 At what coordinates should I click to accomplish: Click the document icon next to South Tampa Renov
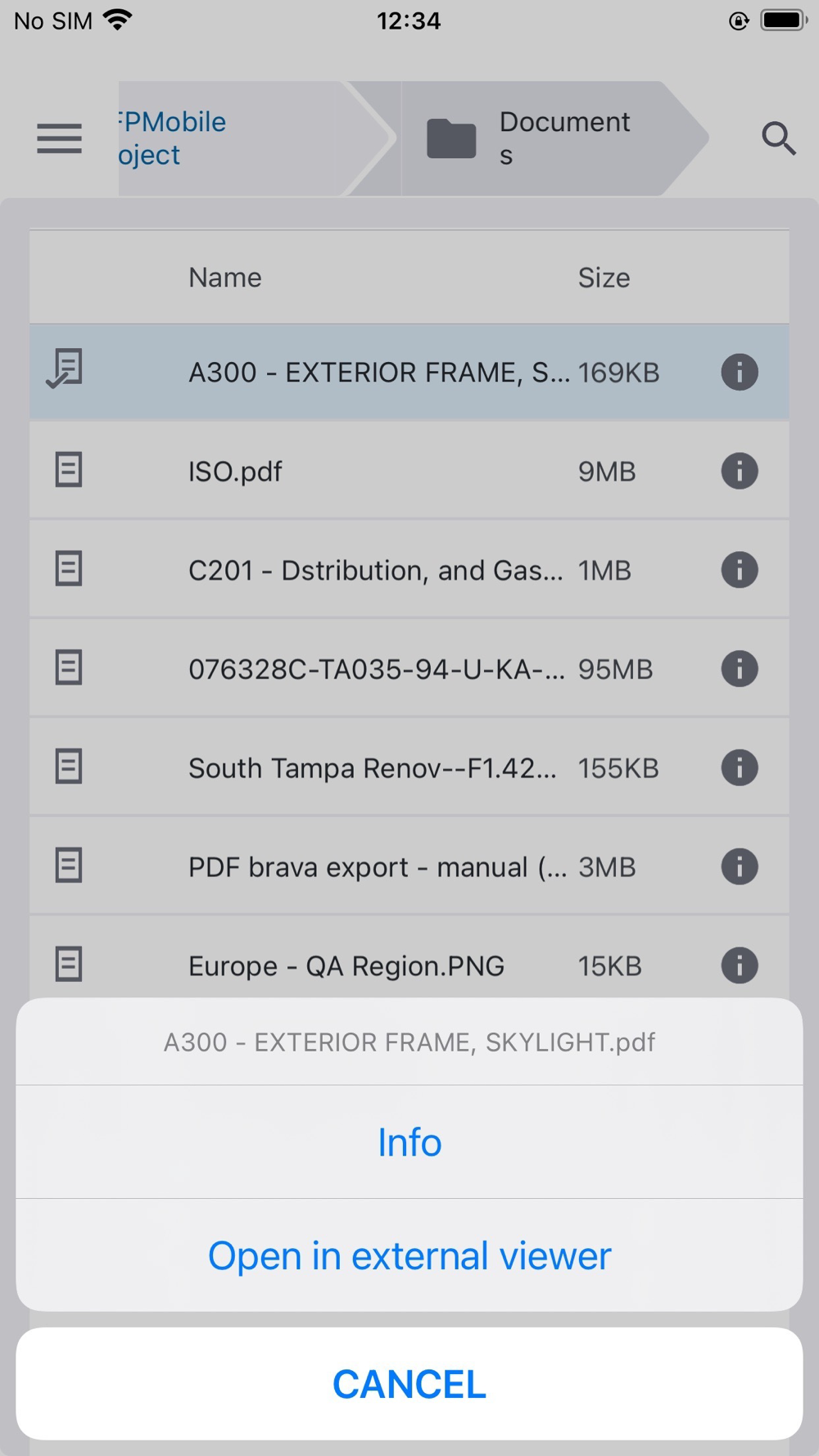point(69,767)
